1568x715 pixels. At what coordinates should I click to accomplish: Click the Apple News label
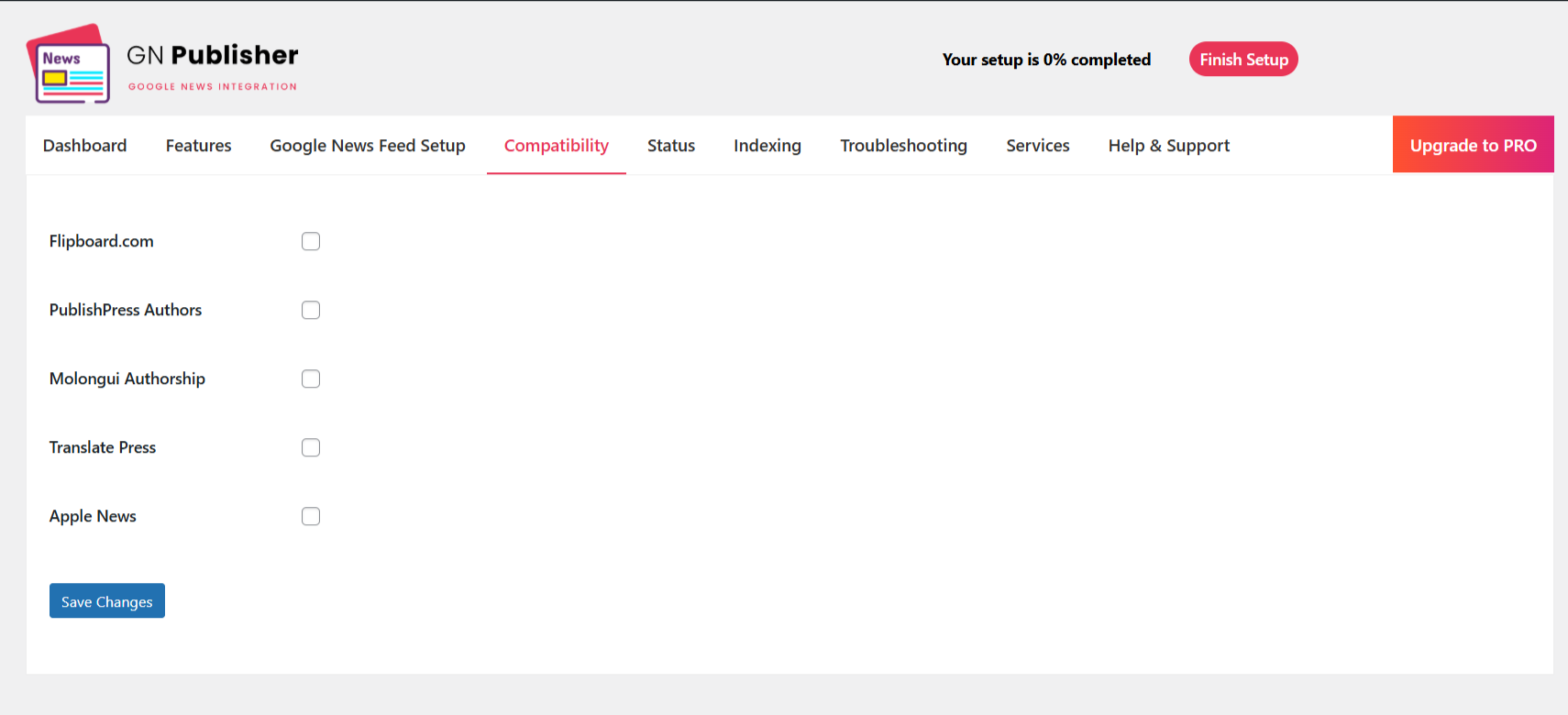coord(93,516)
